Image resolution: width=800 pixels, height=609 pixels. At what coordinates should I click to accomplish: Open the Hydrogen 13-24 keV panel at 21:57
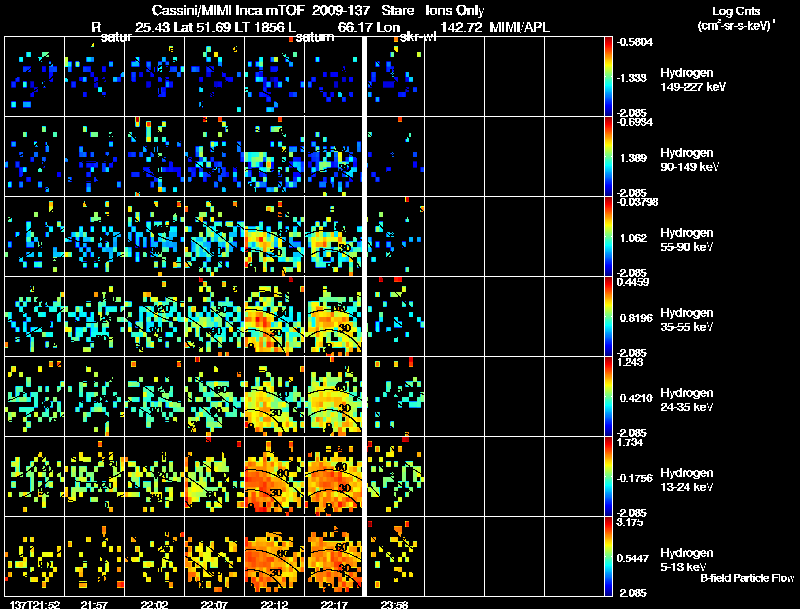pos(94,476)
